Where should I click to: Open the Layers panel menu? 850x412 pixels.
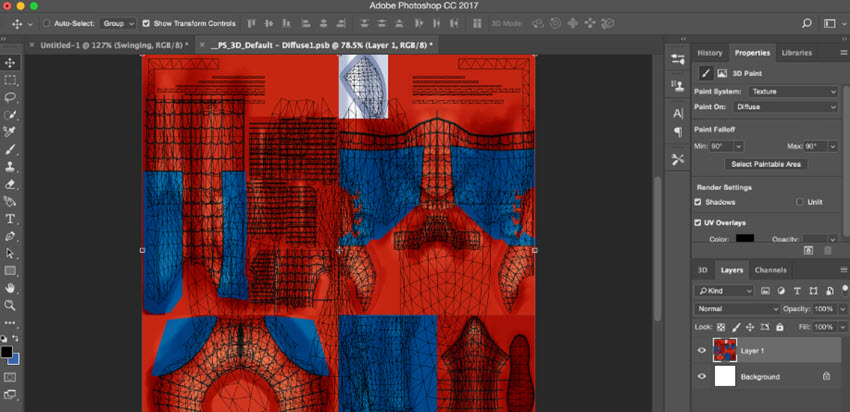pos(843,270)
